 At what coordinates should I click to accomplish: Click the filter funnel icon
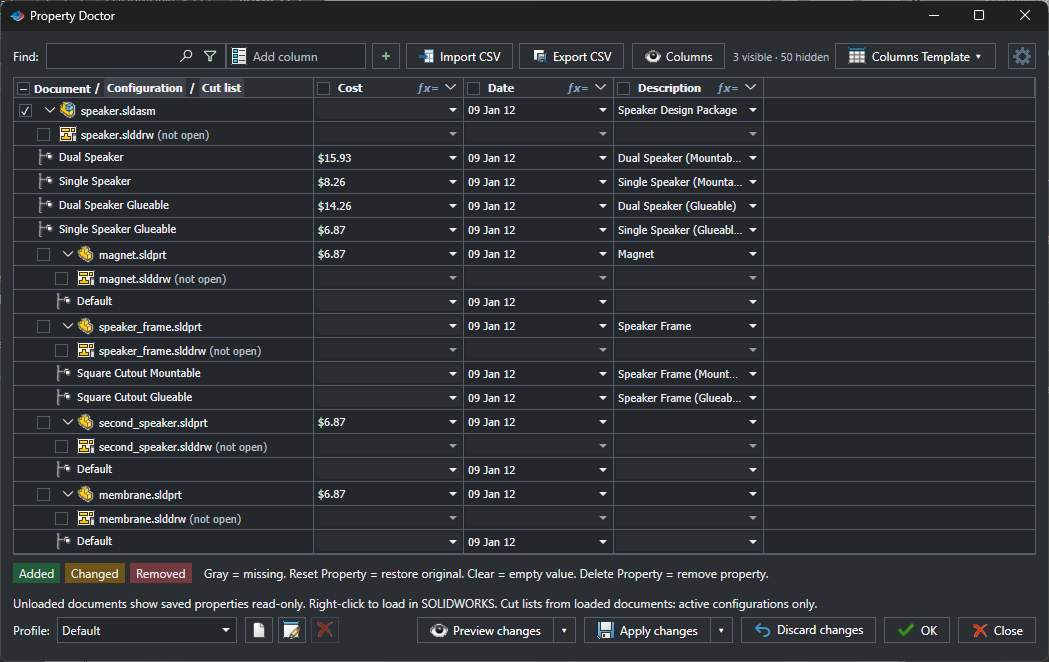pyautogui.click(x=210, y=56)
